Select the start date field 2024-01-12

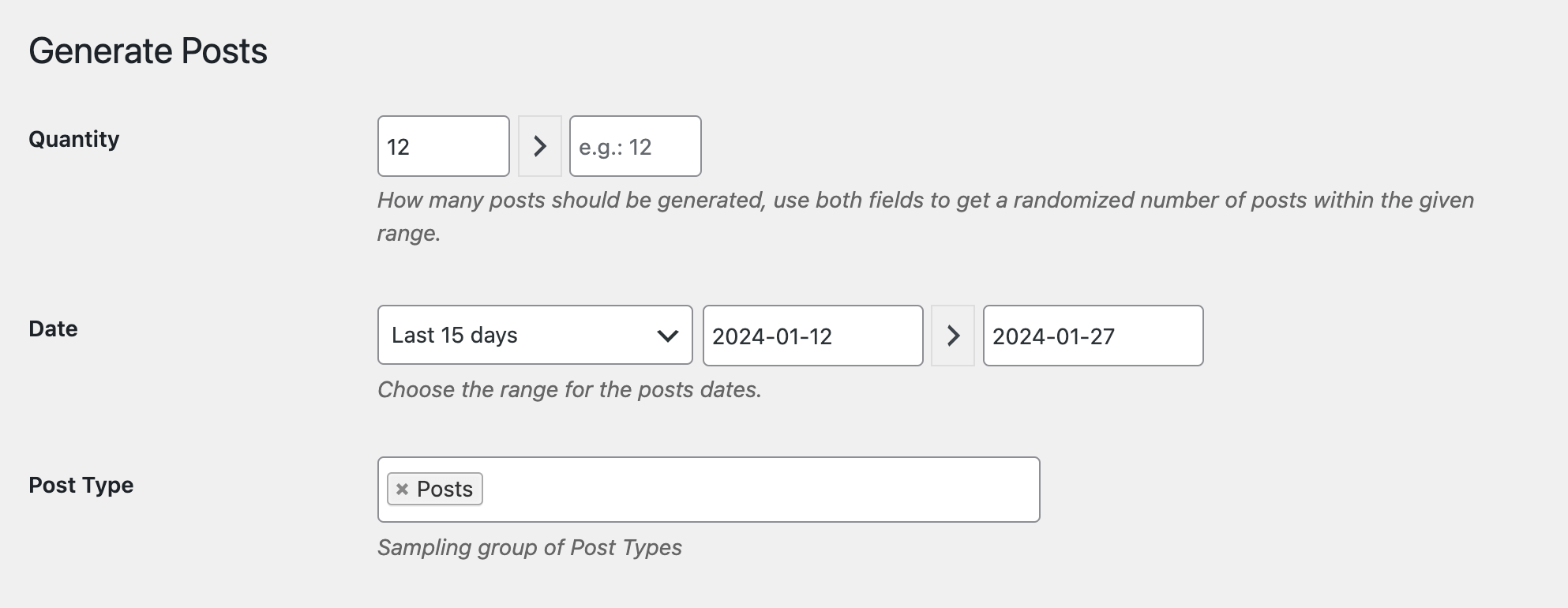[x=812, y=336]
